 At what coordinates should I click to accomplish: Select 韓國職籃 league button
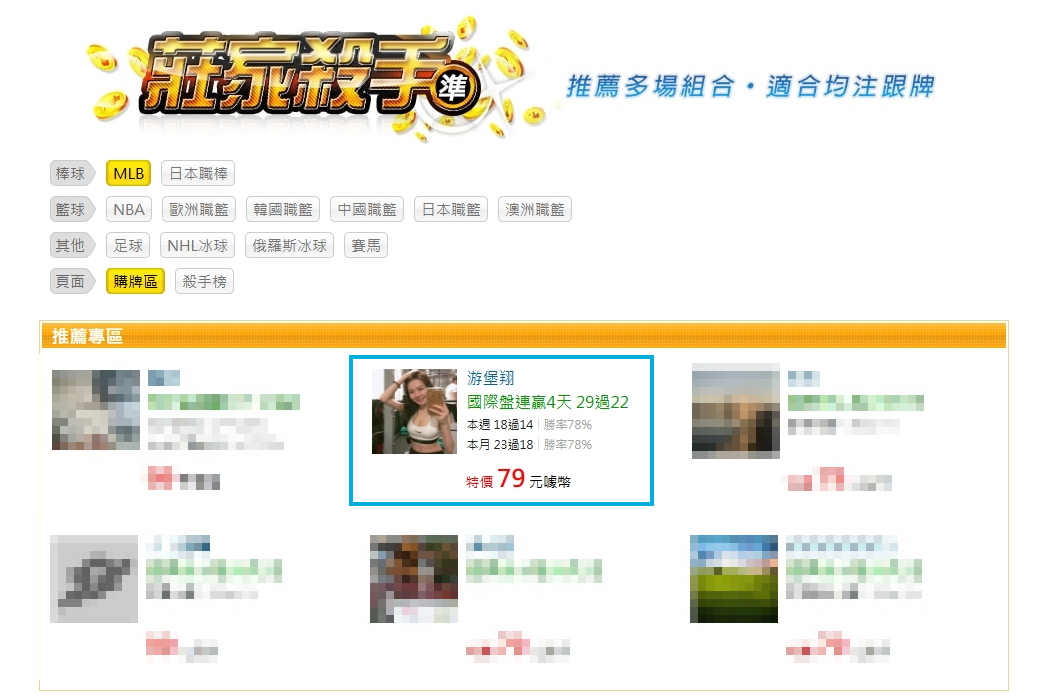coord(283,210)
